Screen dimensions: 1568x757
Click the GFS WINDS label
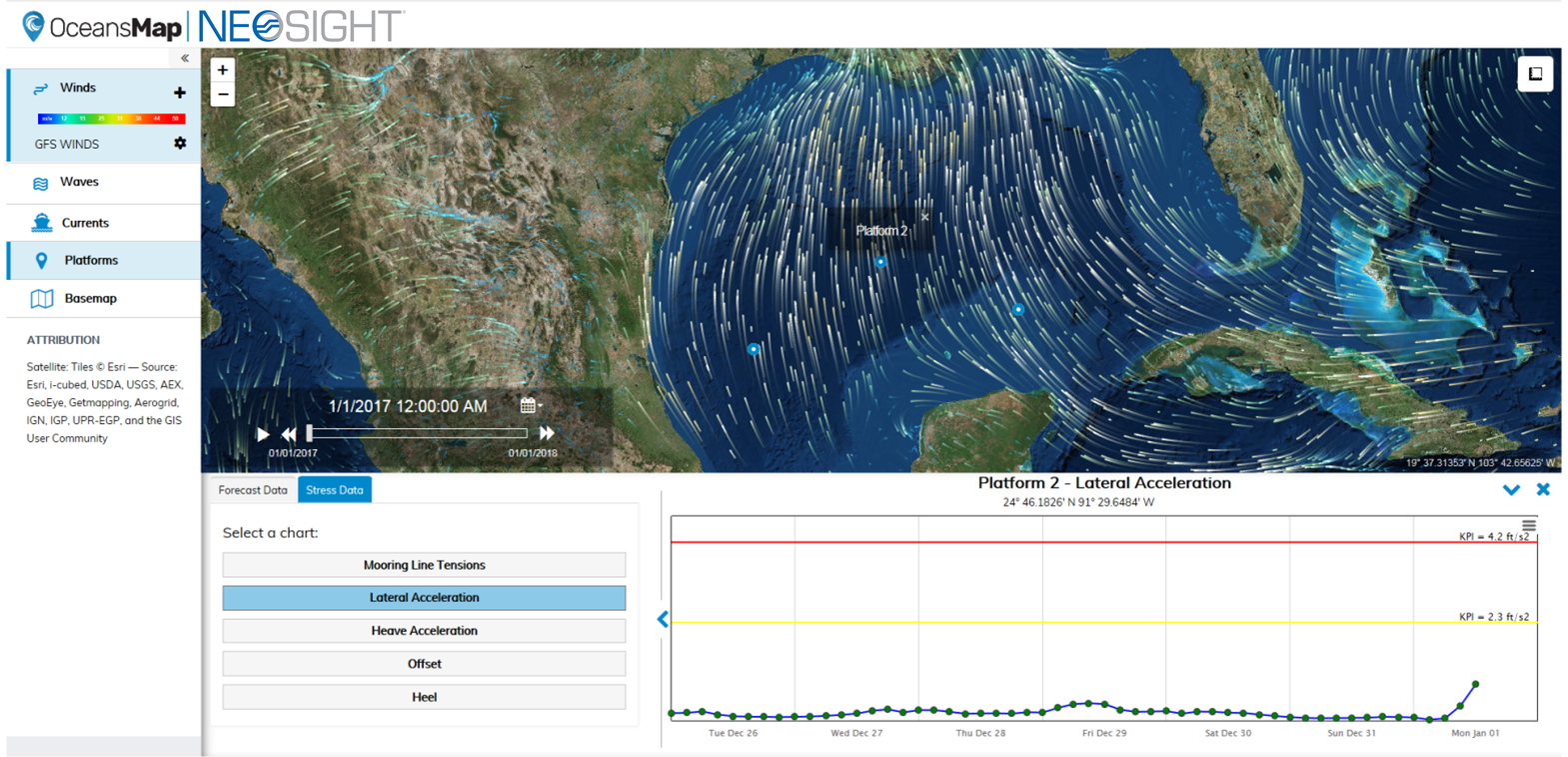click(67, 144)
